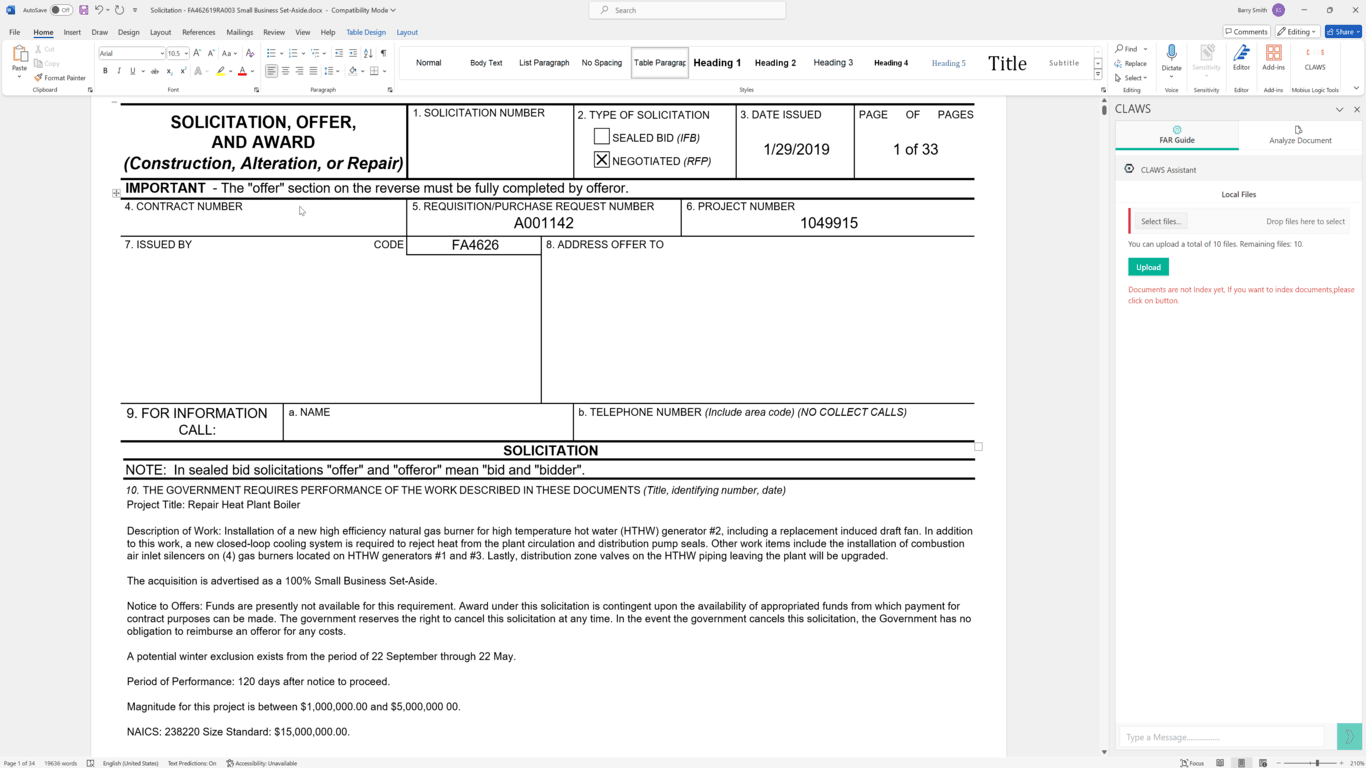Send message in CLAWS chat
The height and width of the screenshot is (768, 1366).
click(1349, 737)
